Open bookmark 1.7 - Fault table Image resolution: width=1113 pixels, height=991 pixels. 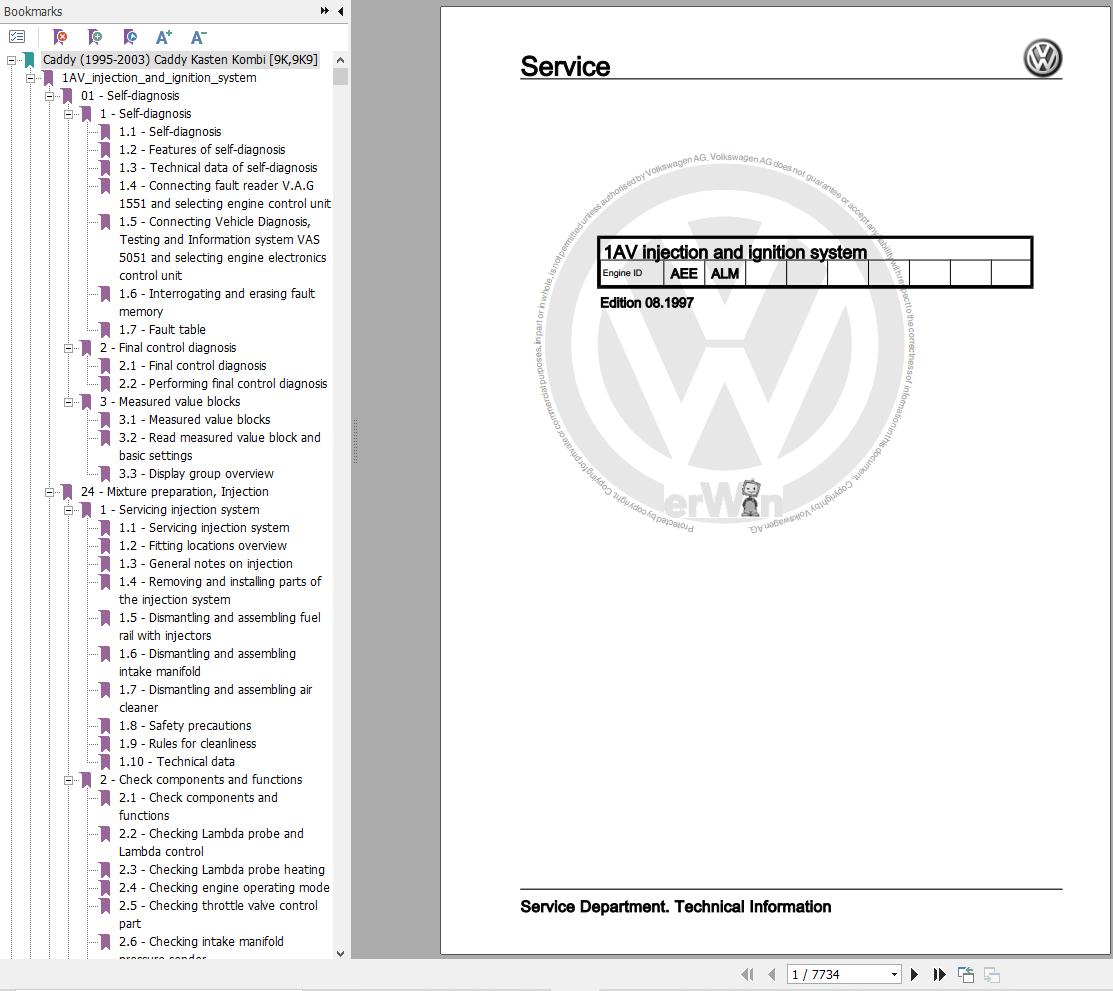click(x=162, y=329)
